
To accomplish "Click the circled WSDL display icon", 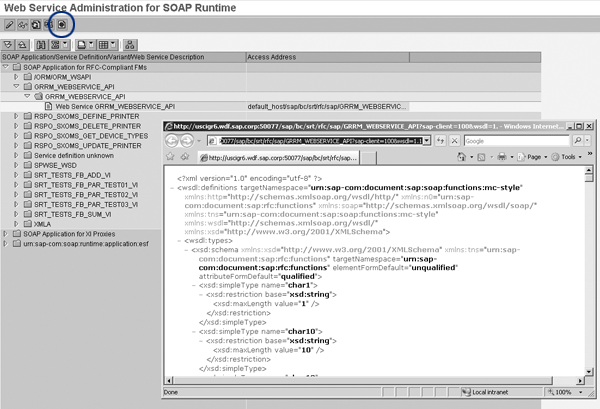I will coord(61,24).
